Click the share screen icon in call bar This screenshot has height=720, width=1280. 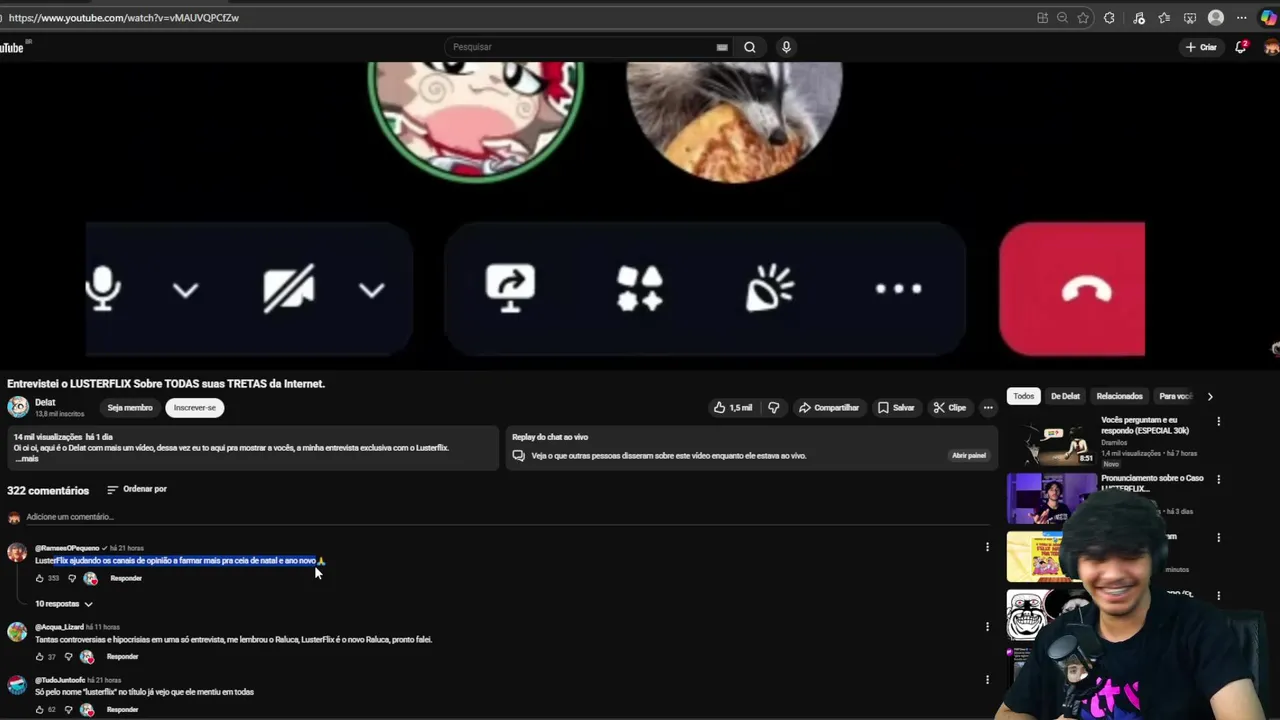(x=510, y=289)
